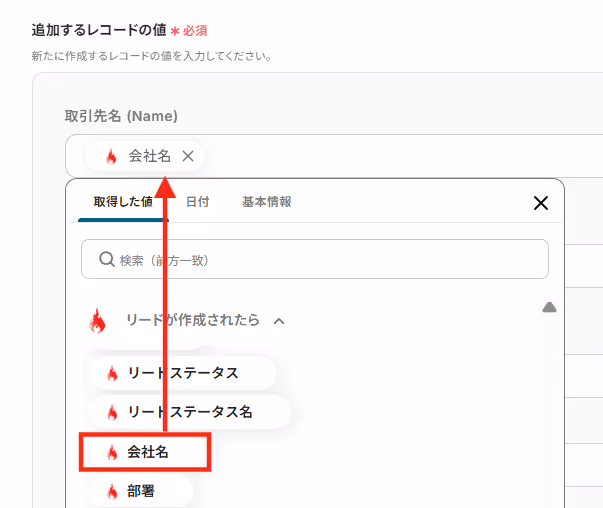Click the flame icon in the 会社名 field chip
The height and width of the screenshot is (508, 603).
pyautogui.click(x=112, y=157)
